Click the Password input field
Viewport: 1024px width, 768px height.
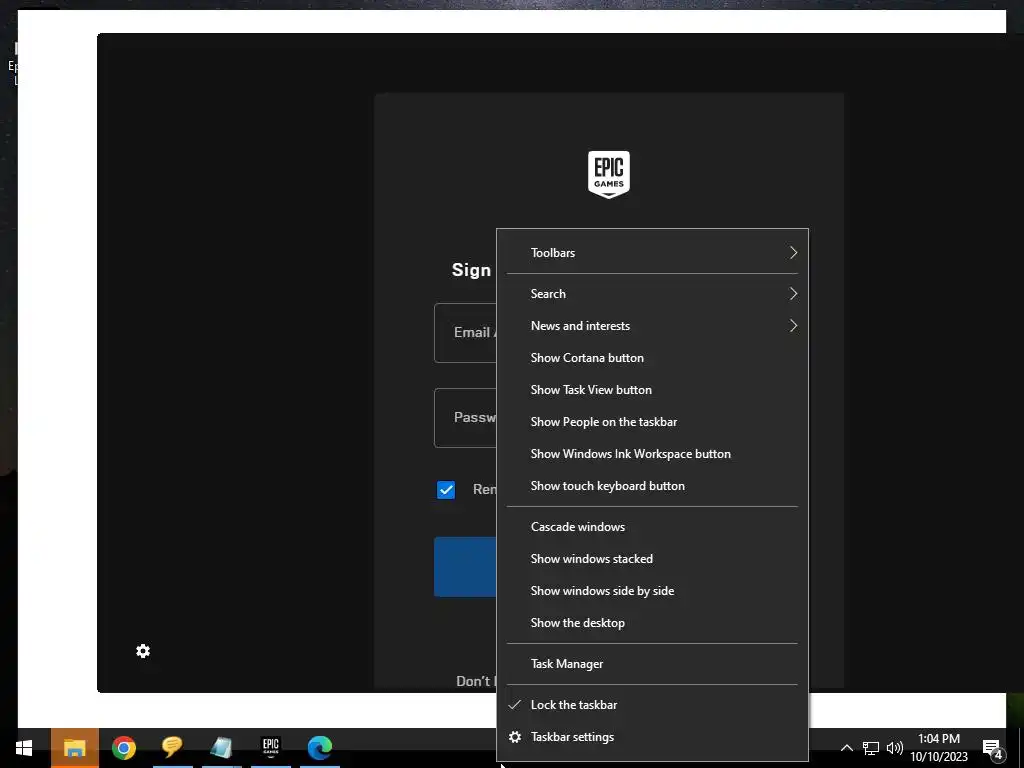[x=466, y=418]
